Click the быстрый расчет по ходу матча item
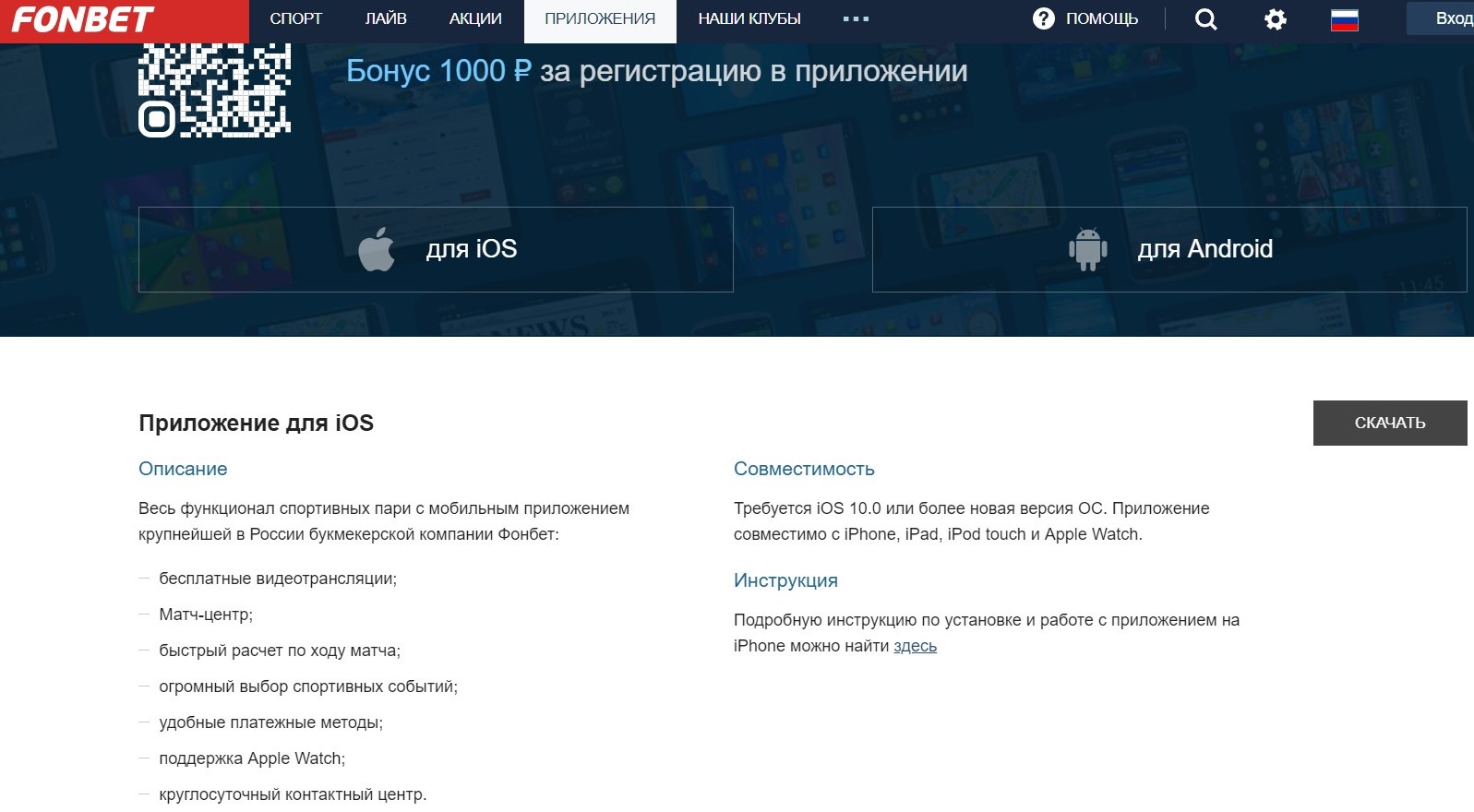Image resolution: width=1474 pixels, height=812 pixels. (280, 651)
